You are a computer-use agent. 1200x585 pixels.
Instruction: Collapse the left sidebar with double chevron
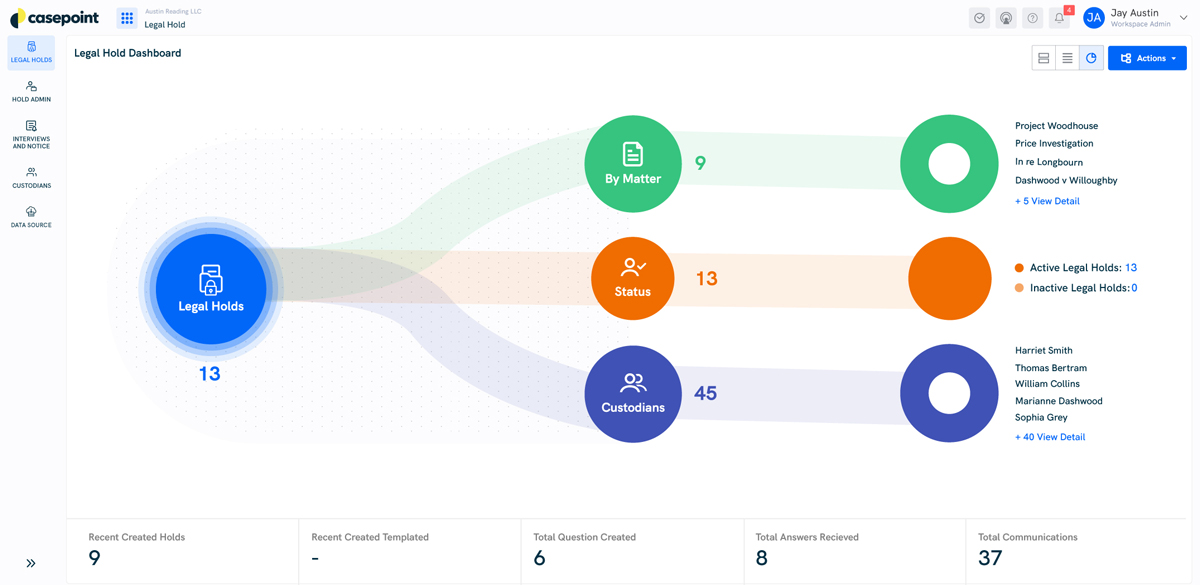click(30, 563)
